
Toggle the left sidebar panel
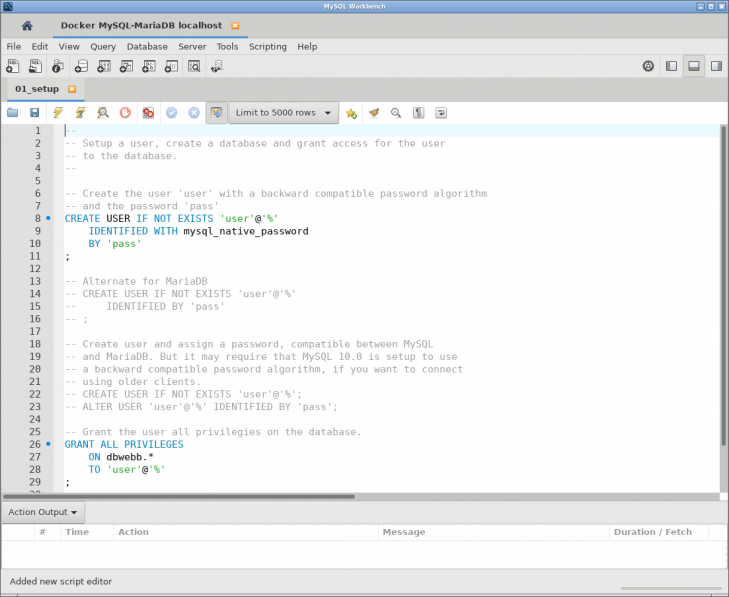pyautogui.click(x=671, y=66)
